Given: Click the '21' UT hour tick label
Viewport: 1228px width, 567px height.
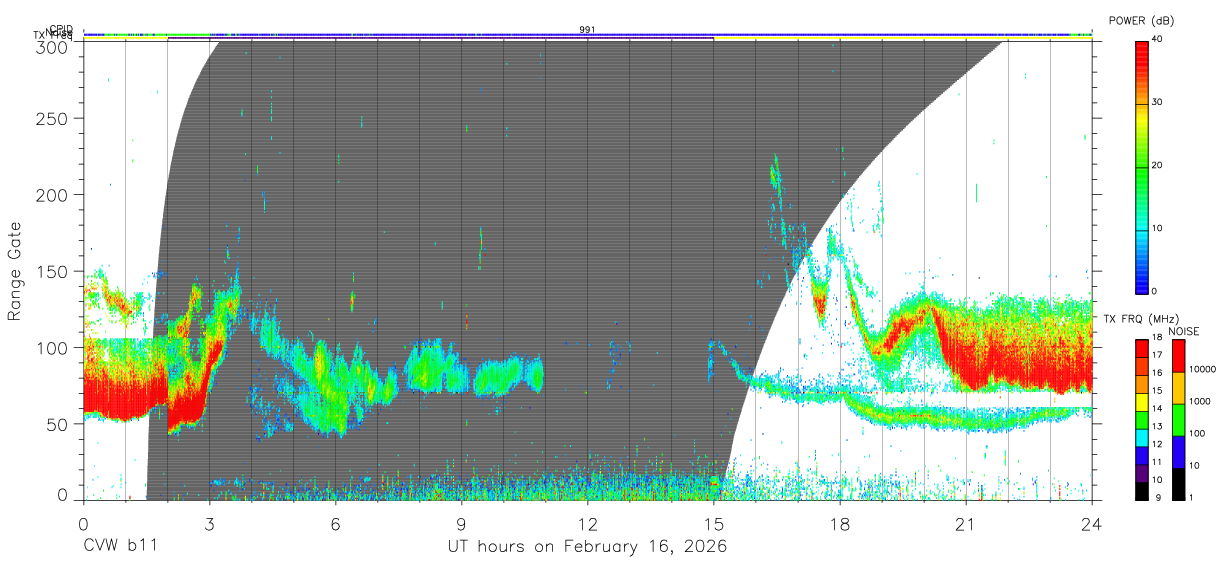Looking at the screenshot, I should (966, 522).
